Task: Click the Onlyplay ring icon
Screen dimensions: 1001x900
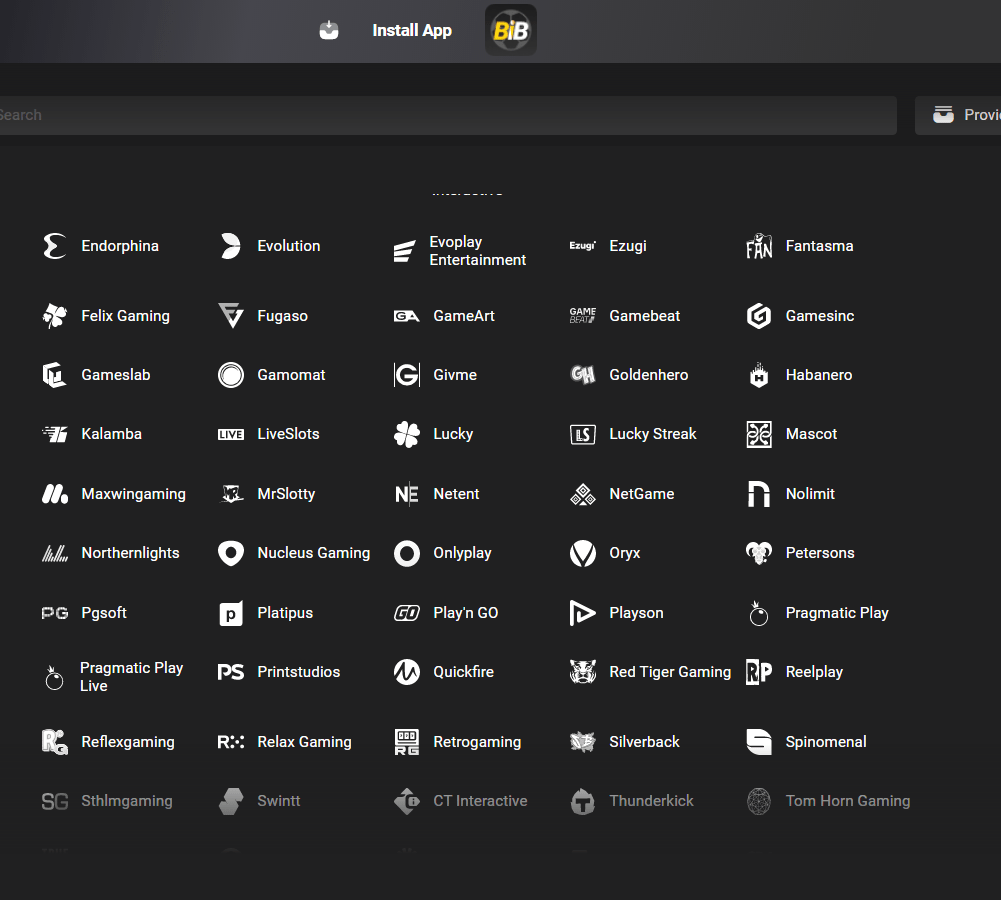Action: click(x=406, y=553)
